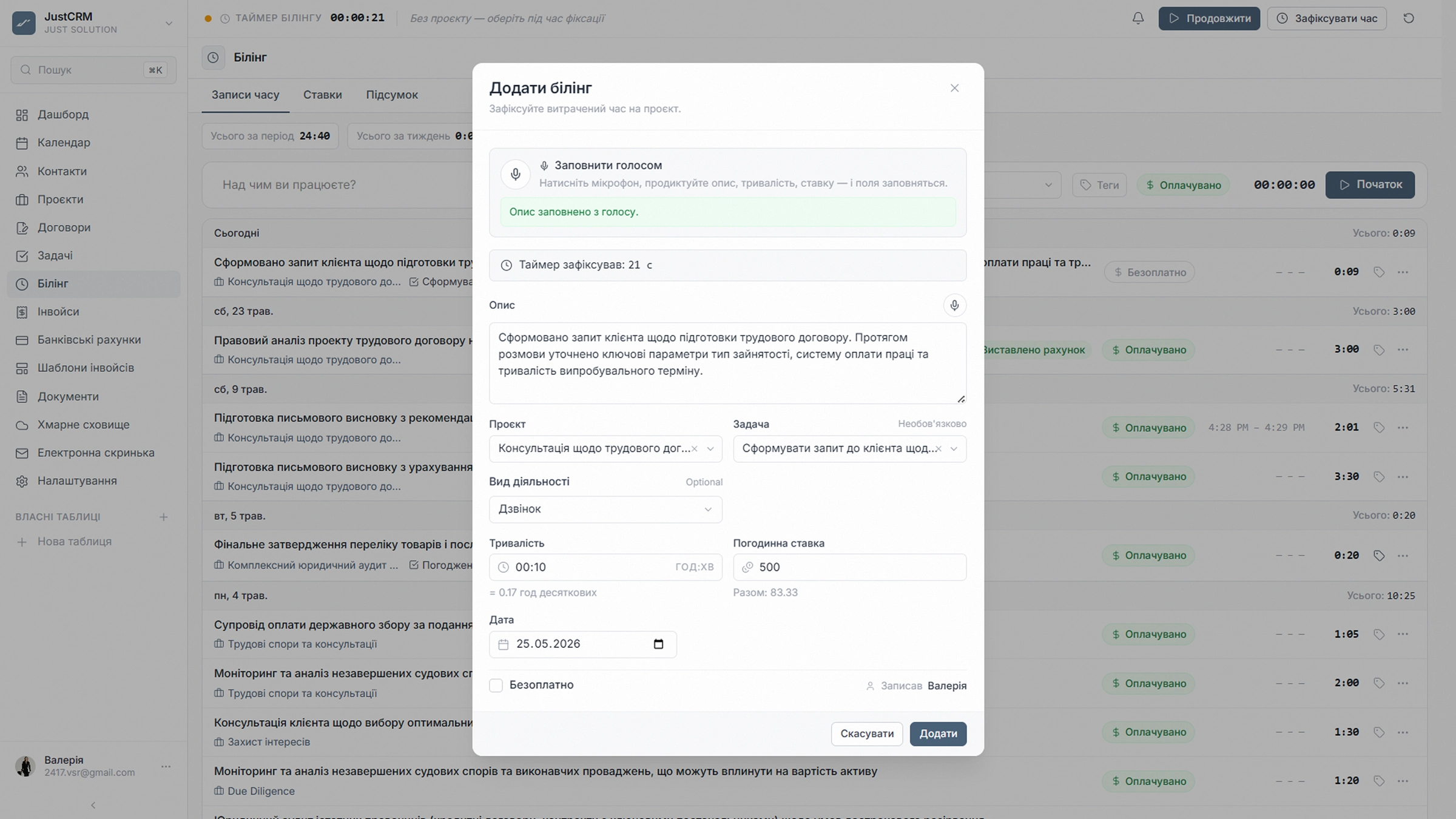Open Шаблони інвойсів in the sidebar
Screen dimensions: 1456x819
(93, 368)
